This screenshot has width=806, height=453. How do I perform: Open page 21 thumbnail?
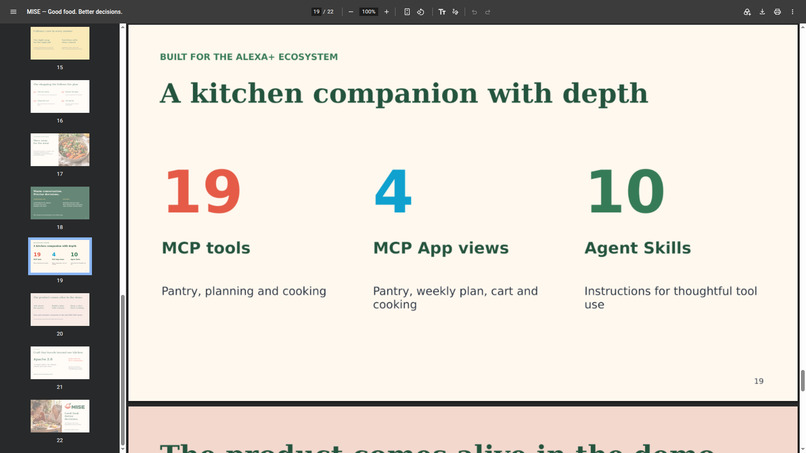(x=60, y=363)
